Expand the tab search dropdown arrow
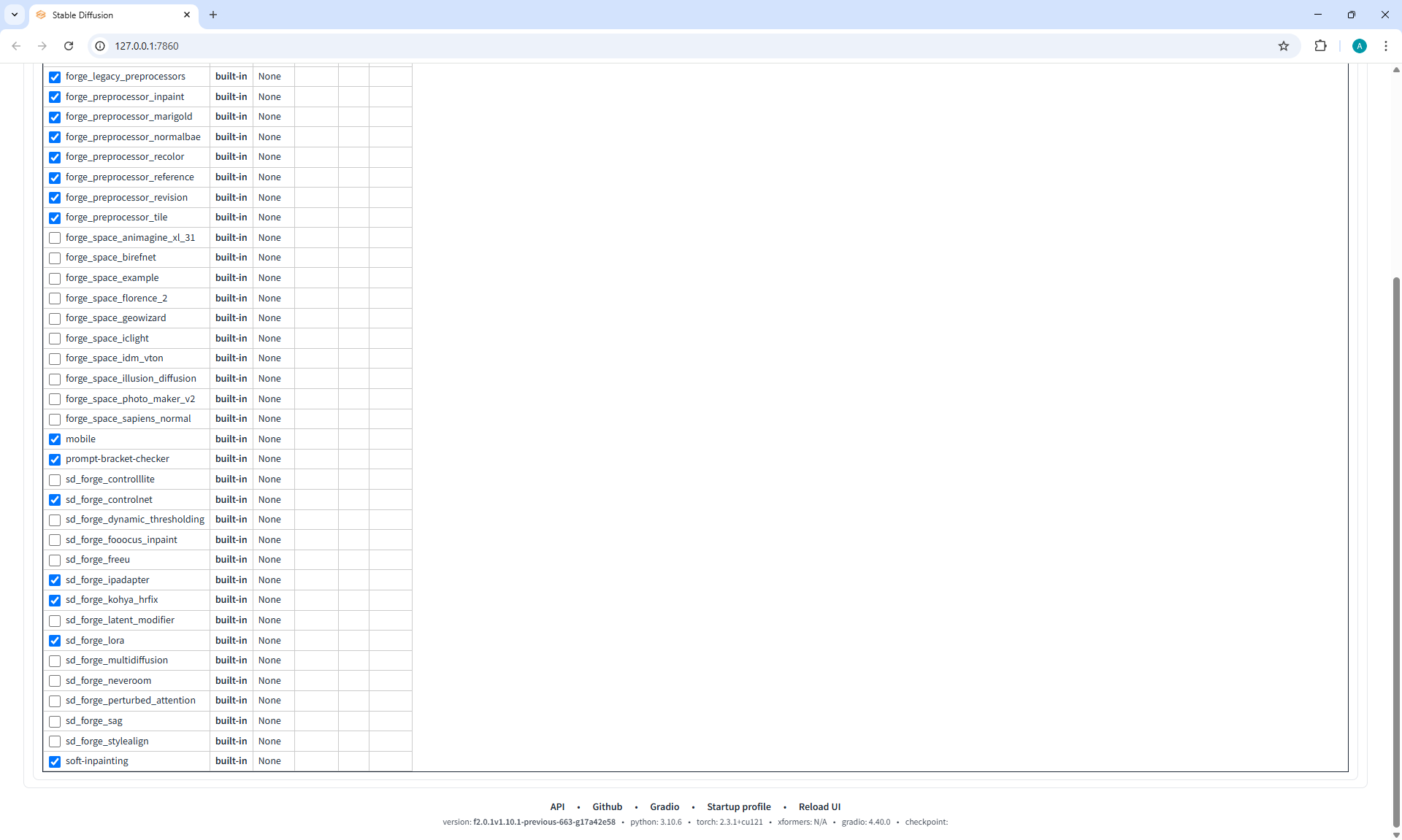 click(14, 15)
